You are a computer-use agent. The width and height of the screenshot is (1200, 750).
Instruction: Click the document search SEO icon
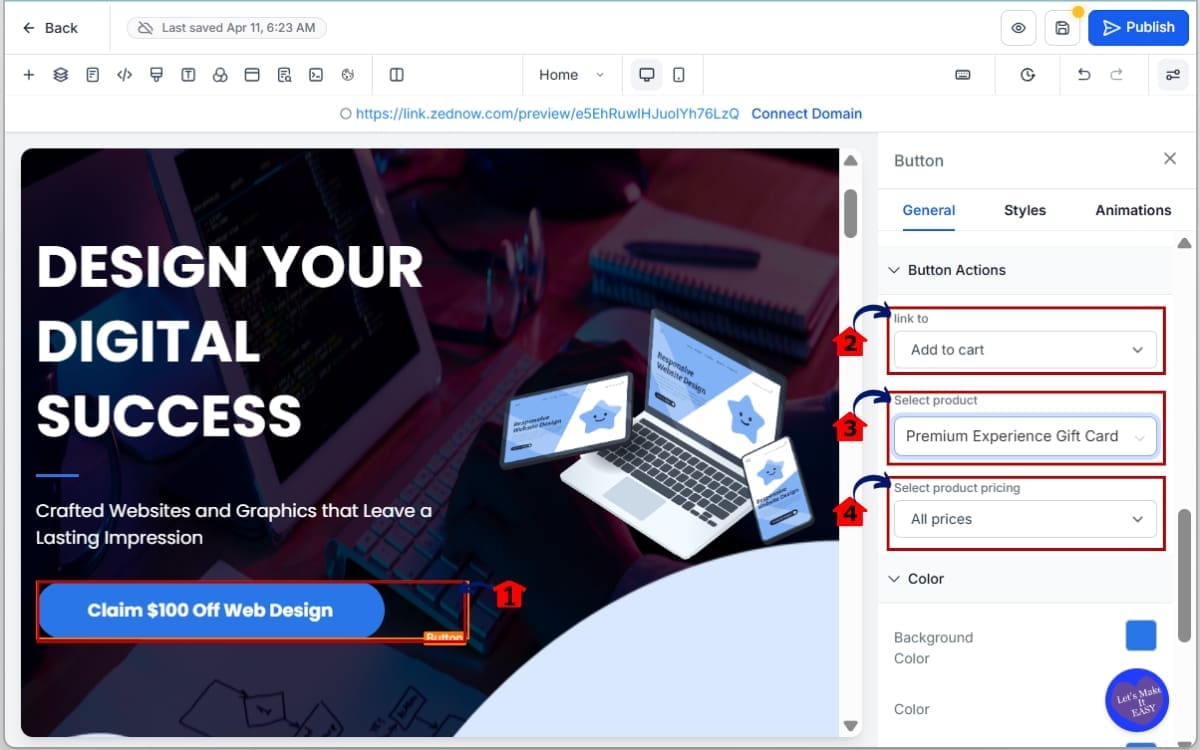[284, 75]
